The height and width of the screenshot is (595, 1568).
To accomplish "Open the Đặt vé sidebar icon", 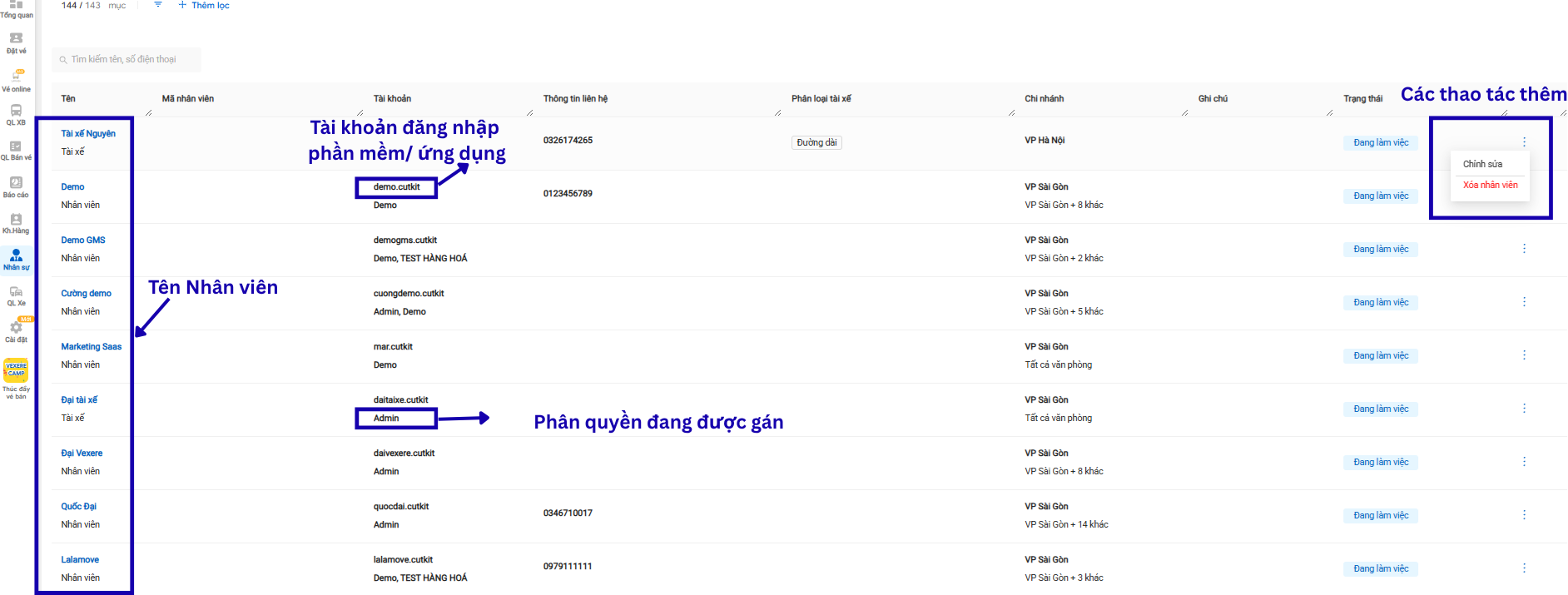I will pyautogui.click(x=16, y=38).
